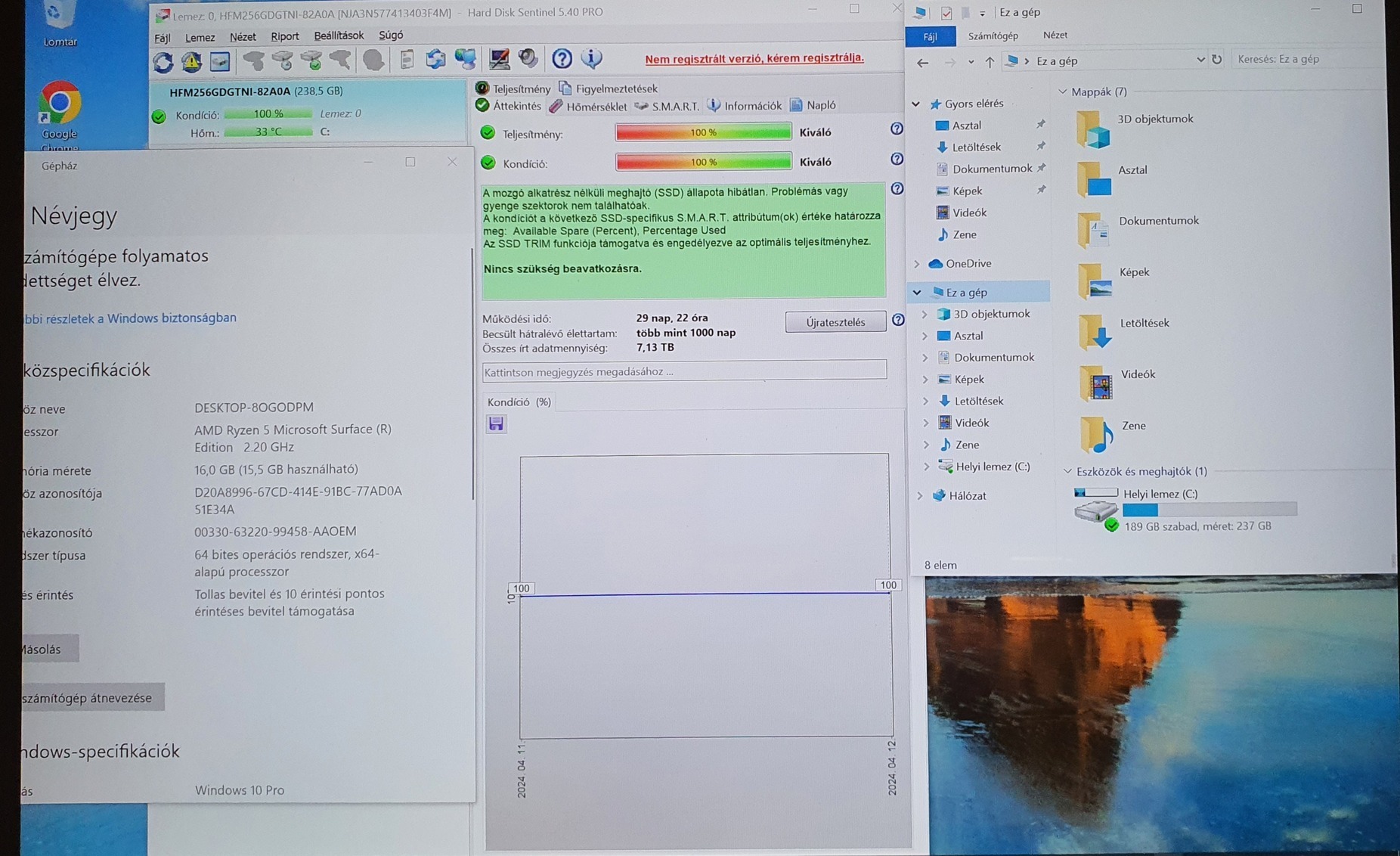Click the Újratesztelés button

pyautogui.click(x=835, y=321)
